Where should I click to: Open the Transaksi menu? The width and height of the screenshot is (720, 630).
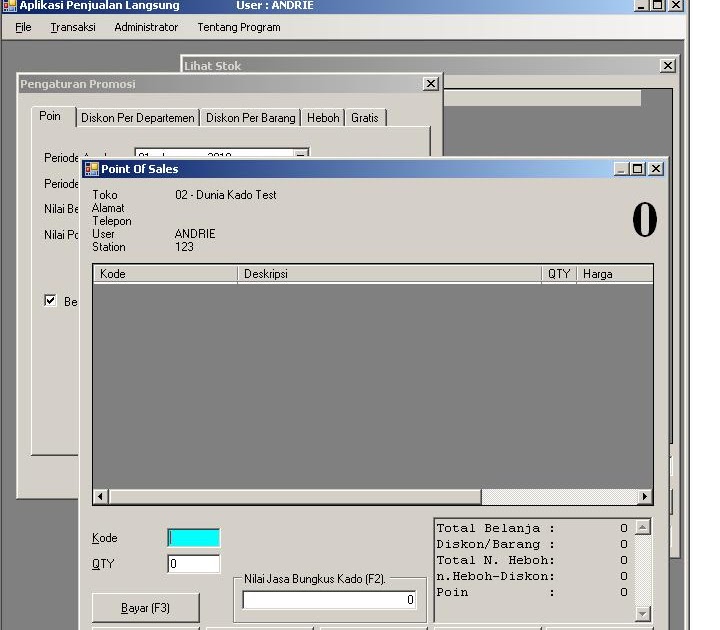coord(73,28)
